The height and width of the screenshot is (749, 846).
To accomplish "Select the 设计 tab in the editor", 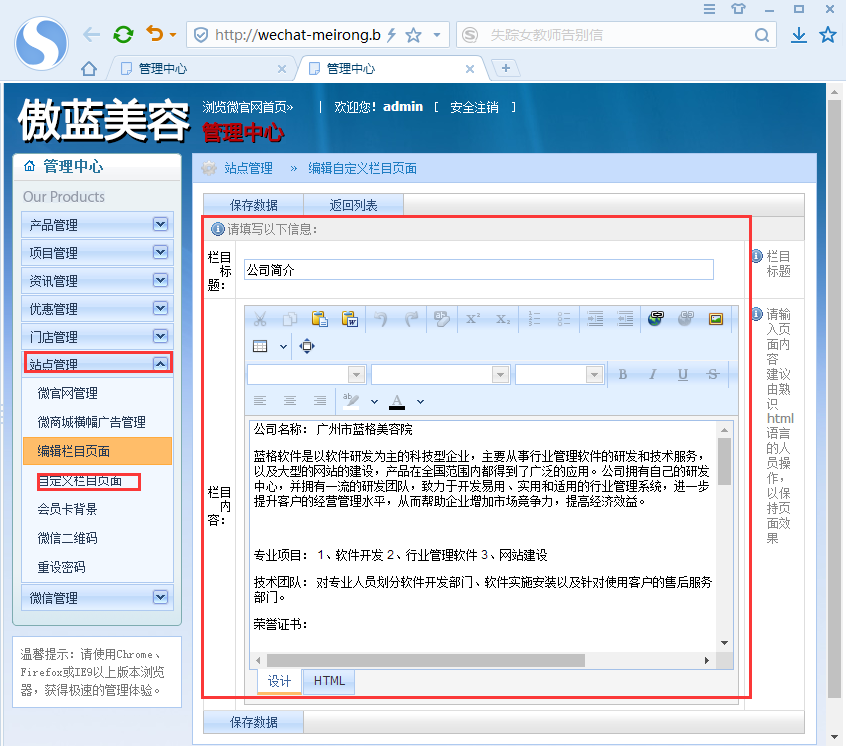I will tap(279, 681).
